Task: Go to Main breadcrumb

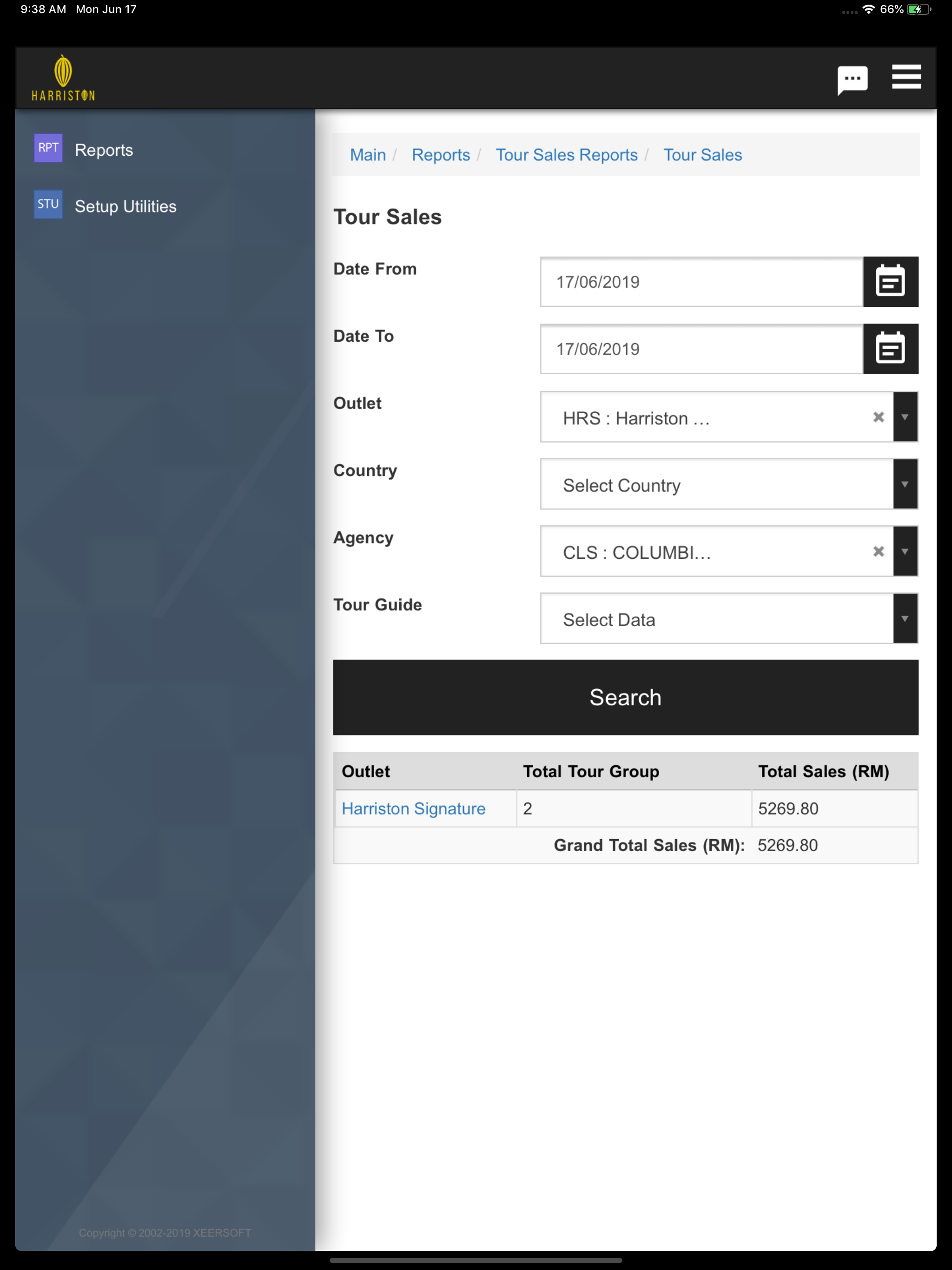Action: 368,155
